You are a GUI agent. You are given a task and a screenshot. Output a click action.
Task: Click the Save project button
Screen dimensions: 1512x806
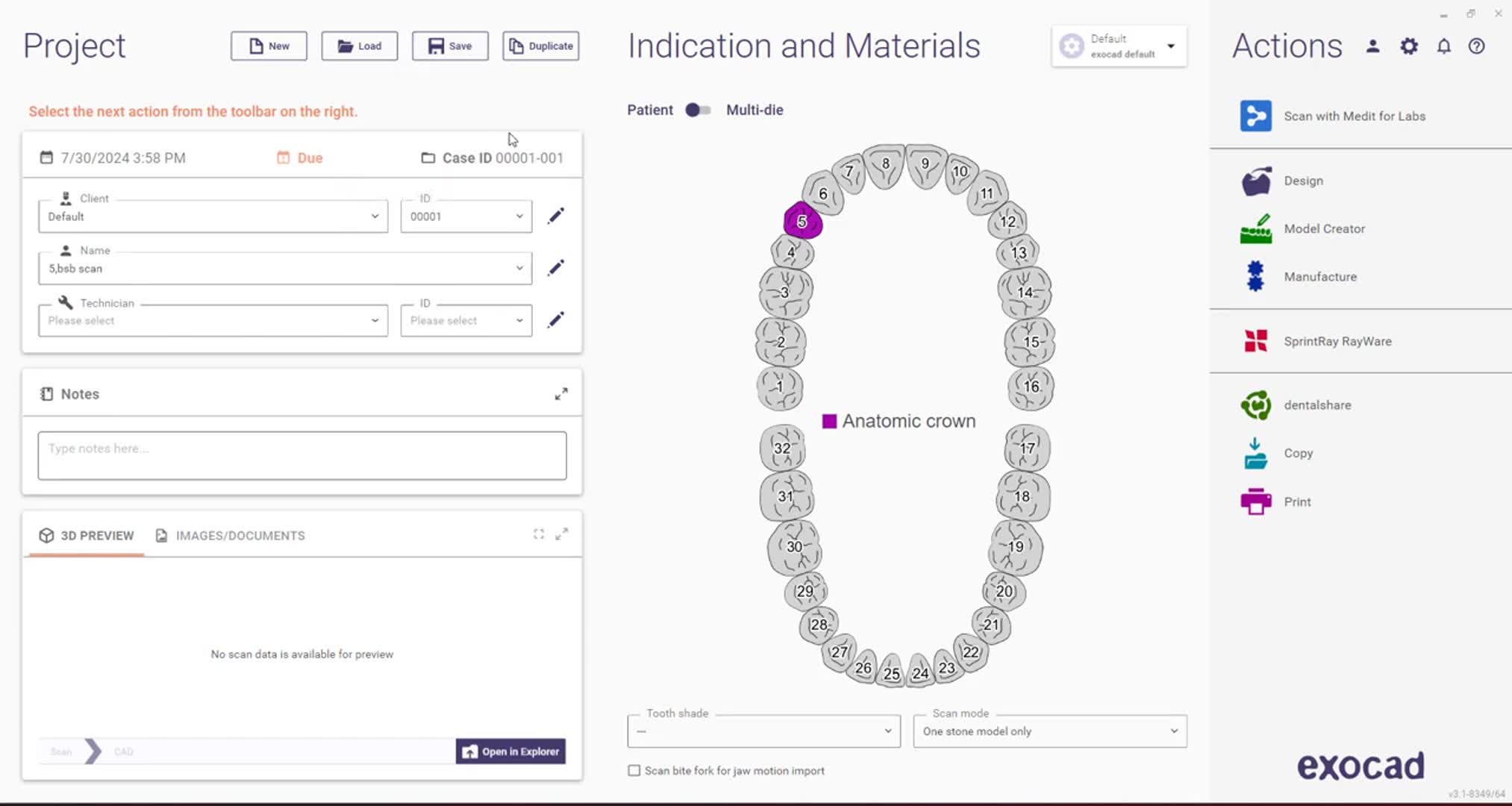tap(450, 46)
